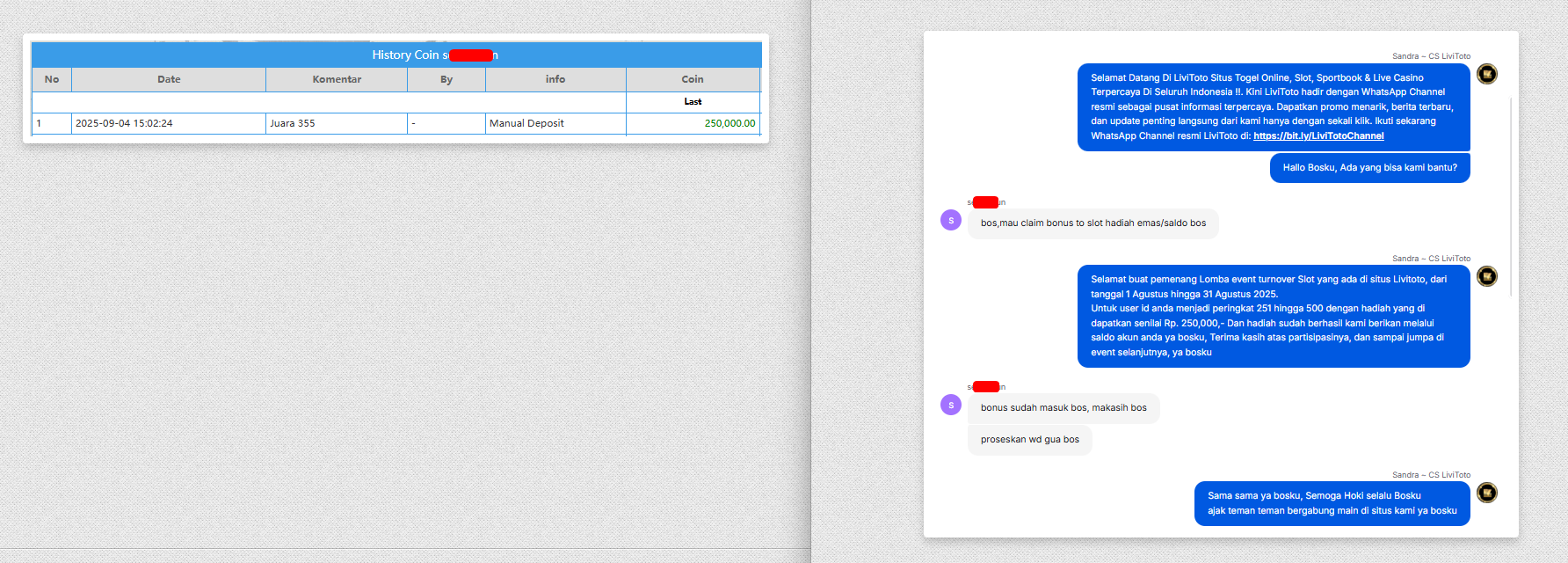Click 'Sandra ~ CS LiviToto' label above the Lomba message
Image resolution: width=1568 pixels, height=563 pixels.
[x=1431, y=259]
